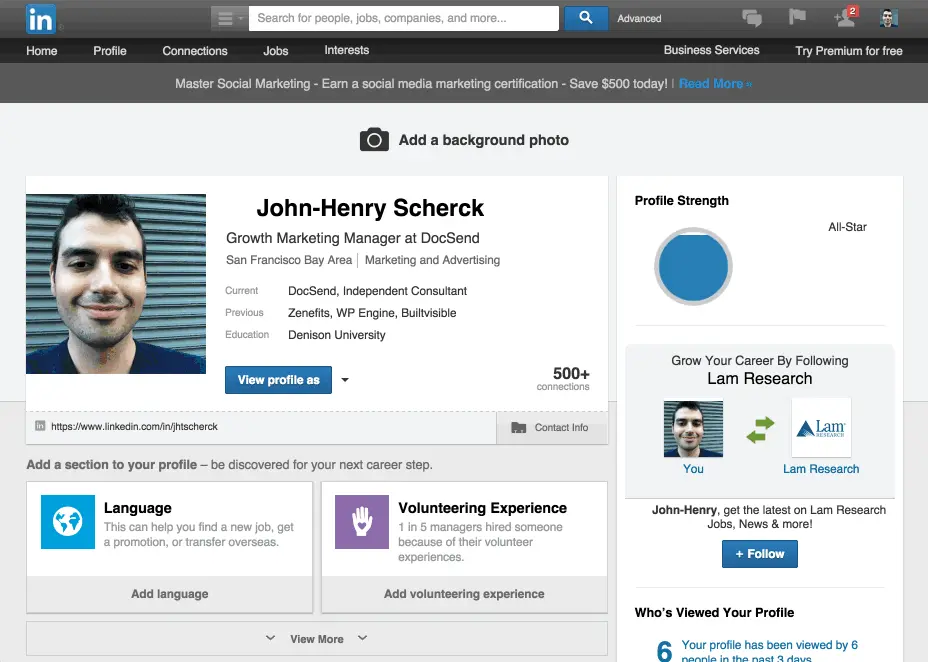Click the You photo in follow card
This screenshot has width=928, height=662.
tap(693, 429)
